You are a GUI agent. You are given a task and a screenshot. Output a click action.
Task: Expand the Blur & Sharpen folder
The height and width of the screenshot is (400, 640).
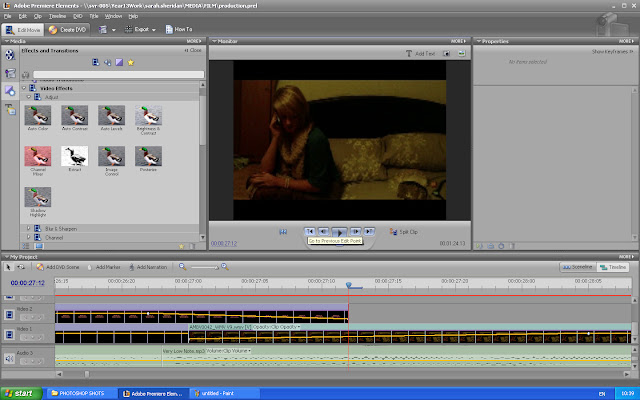click(29, 229)
